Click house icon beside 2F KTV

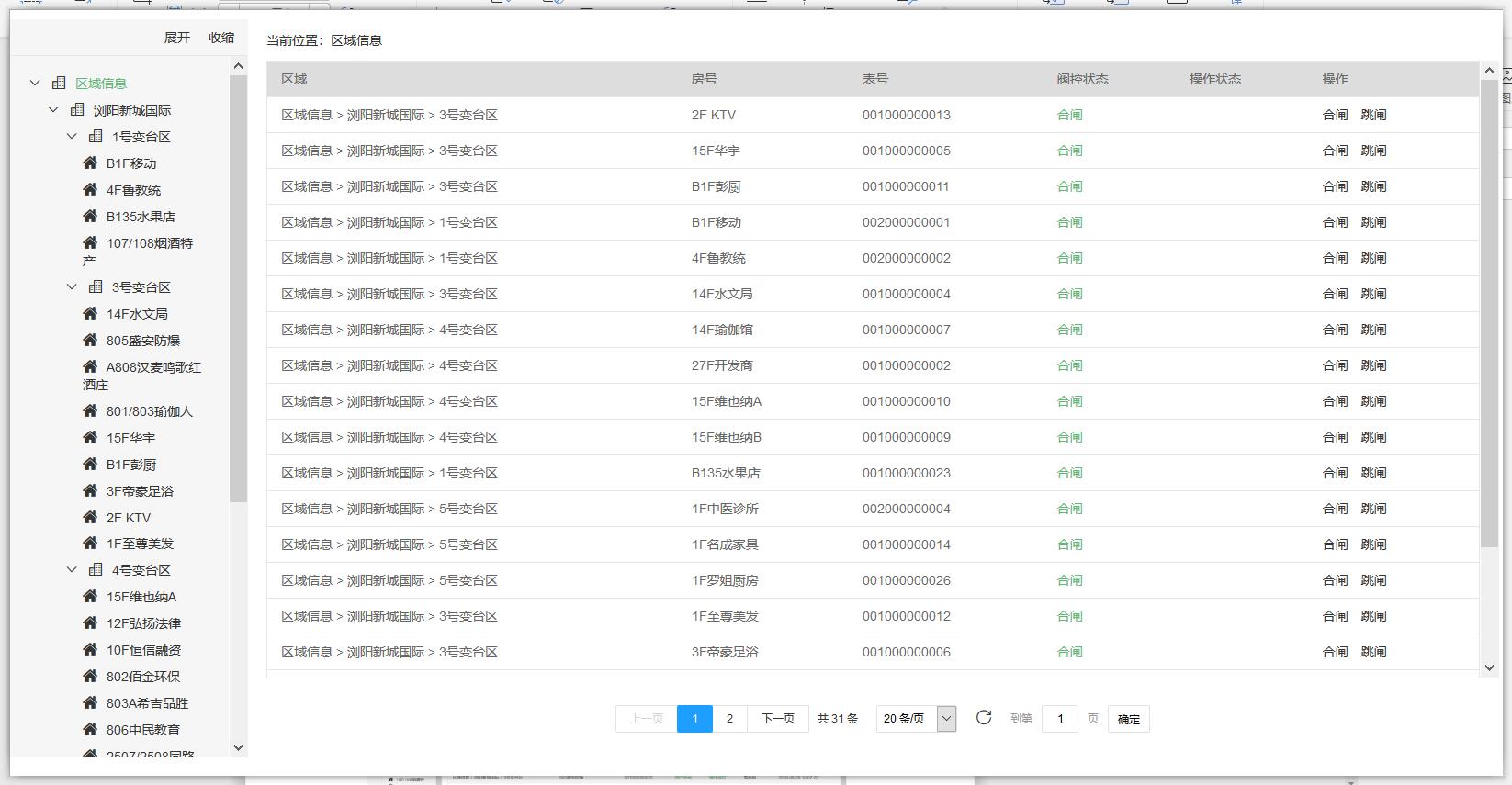coord(90,518)
